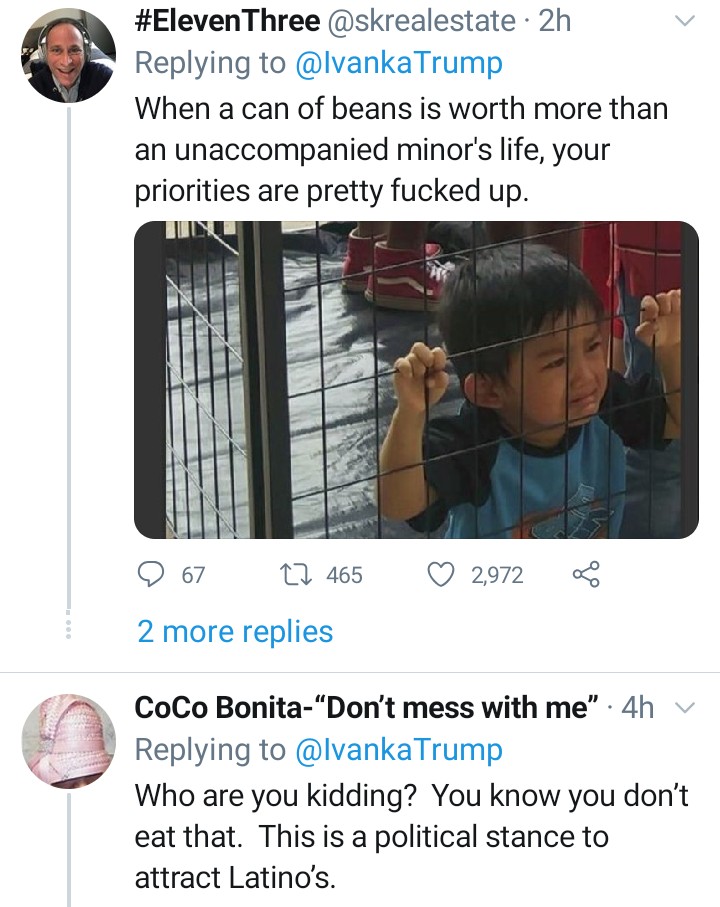720x907 pixels.
Task: Tap the 465 retweet count
Action: [344, 575]
